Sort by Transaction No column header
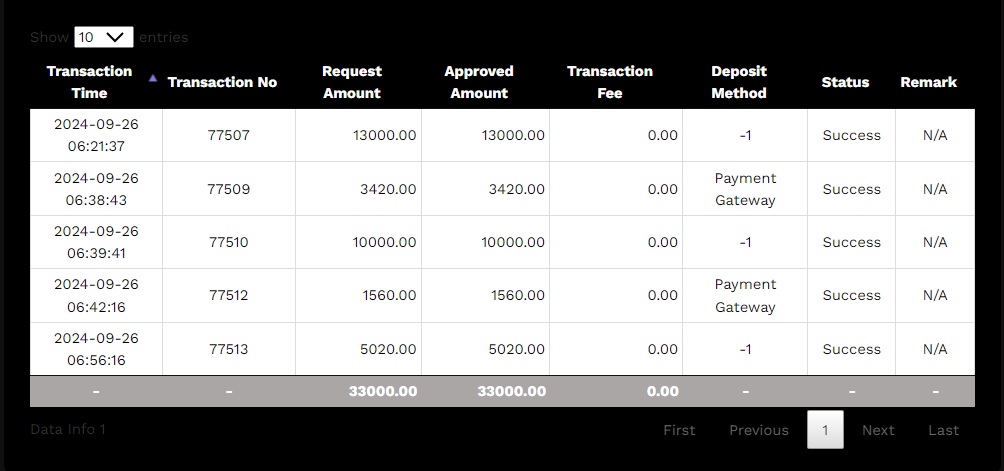 tap(222, 82)
